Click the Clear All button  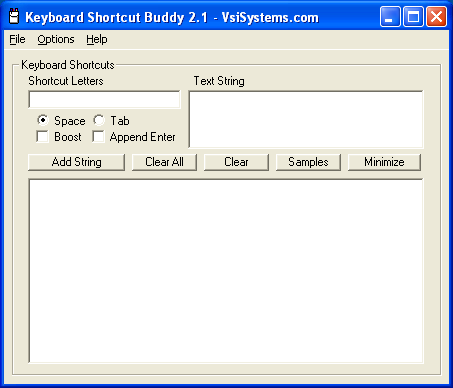point(164,162)
